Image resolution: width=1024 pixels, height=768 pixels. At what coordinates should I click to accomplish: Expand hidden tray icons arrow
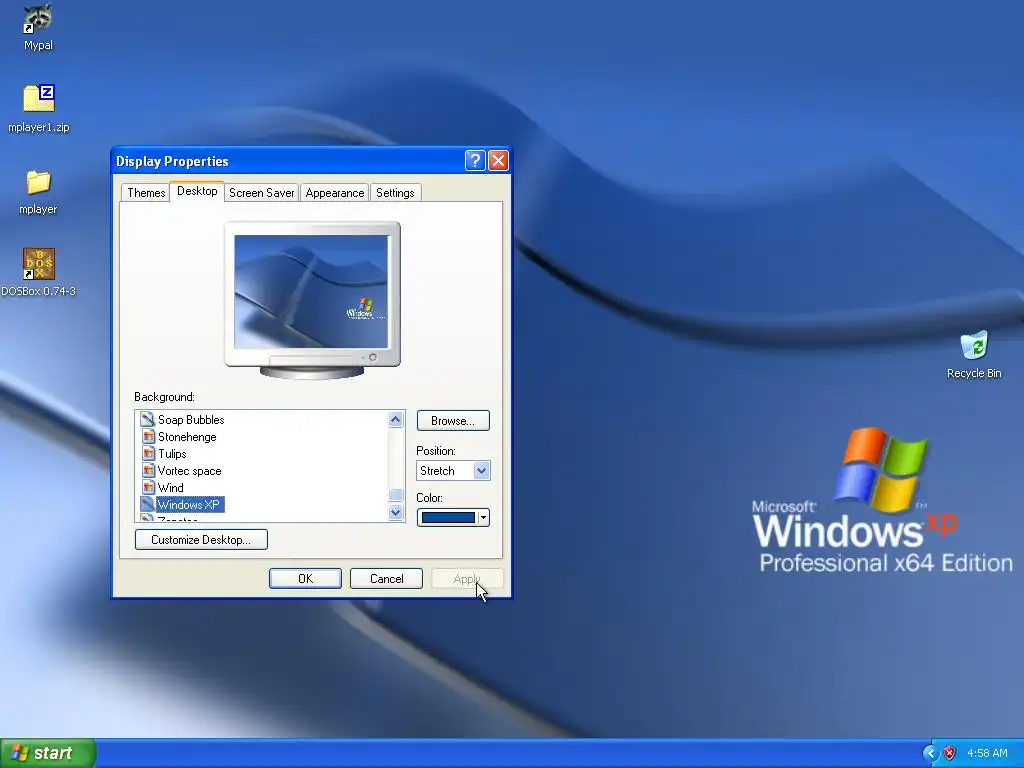pos(930,753)
